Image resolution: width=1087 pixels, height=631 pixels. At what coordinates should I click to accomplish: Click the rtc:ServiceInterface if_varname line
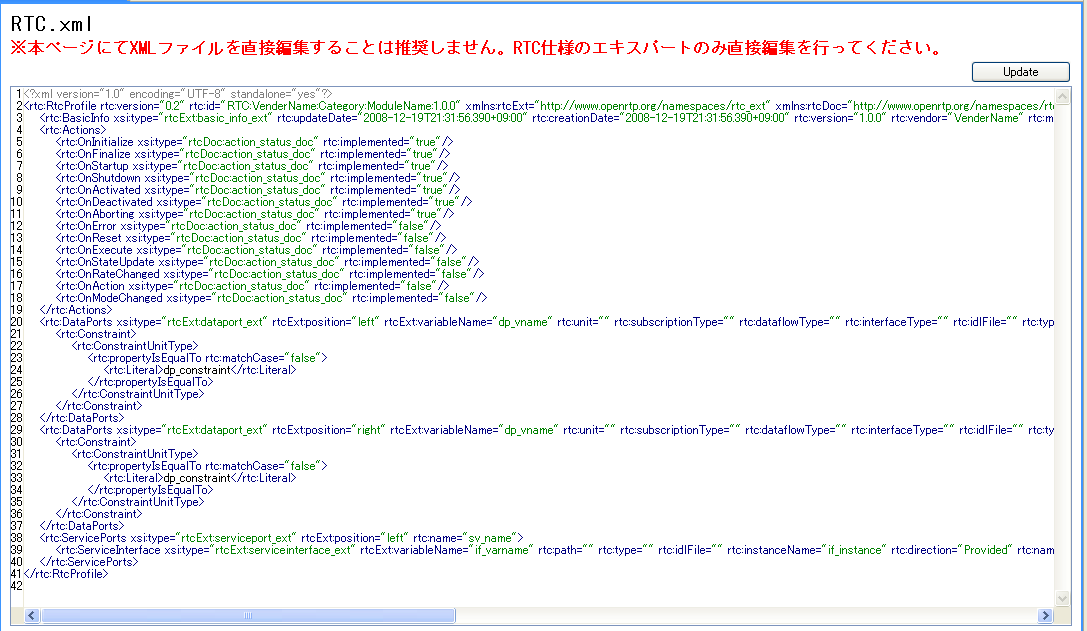(x=555, y=550)
